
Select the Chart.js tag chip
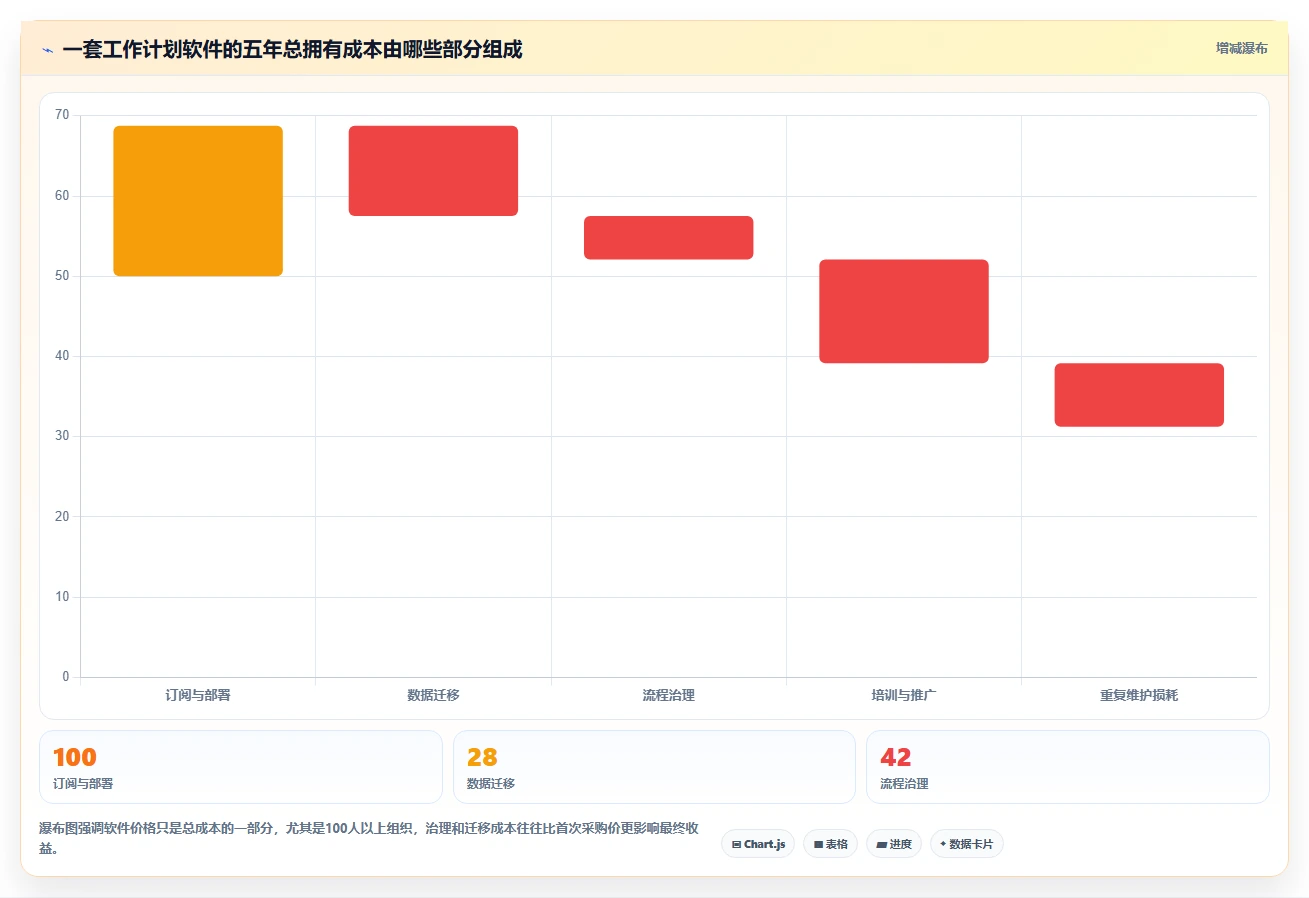click(757, 844)
